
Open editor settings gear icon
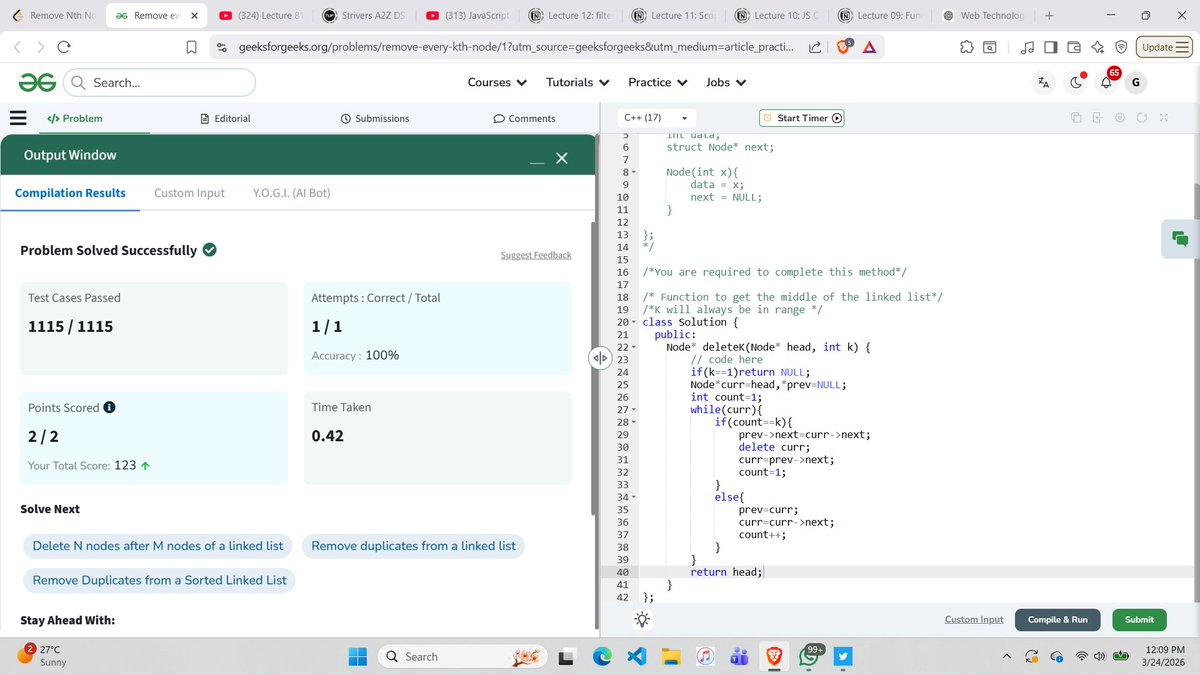coord(1121,118)
